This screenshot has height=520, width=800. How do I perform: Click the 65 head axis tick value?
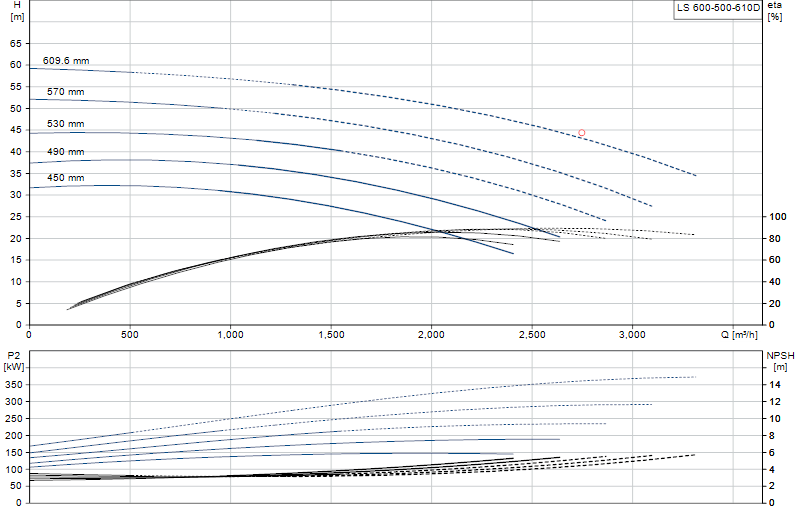pos(16,44)
